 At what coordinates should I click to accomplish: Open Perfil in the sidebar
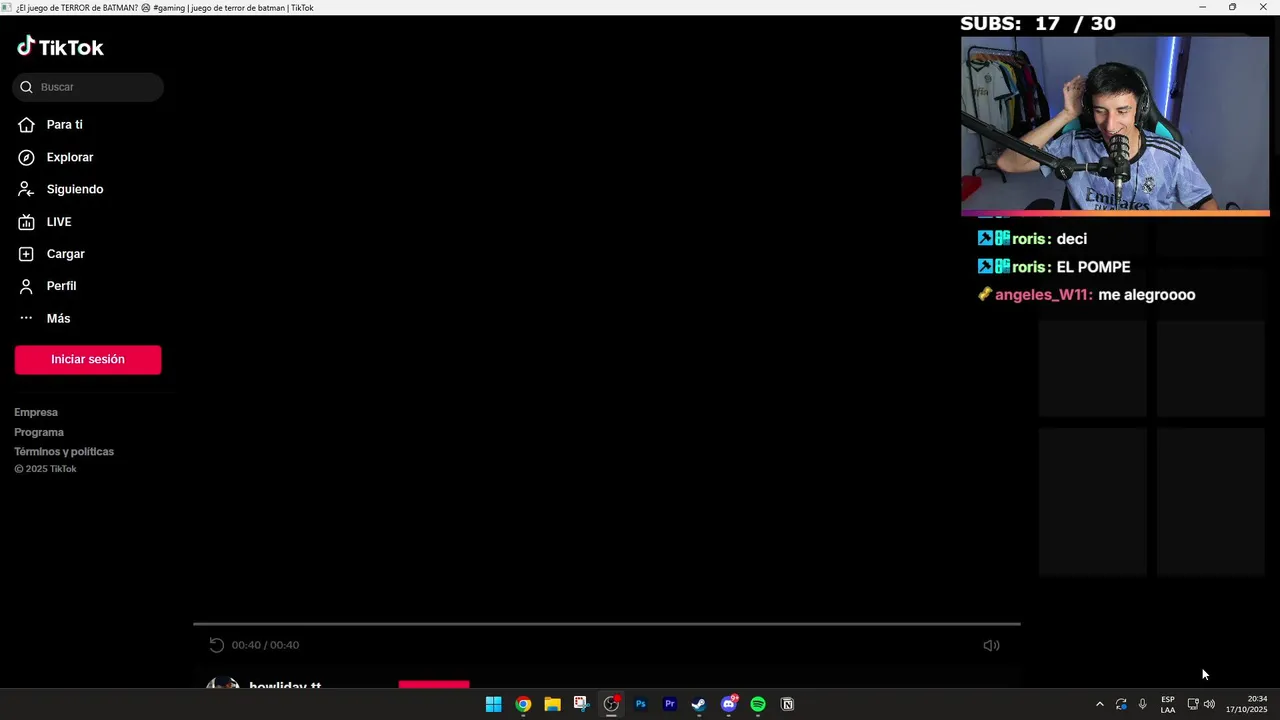coord(61,286)
